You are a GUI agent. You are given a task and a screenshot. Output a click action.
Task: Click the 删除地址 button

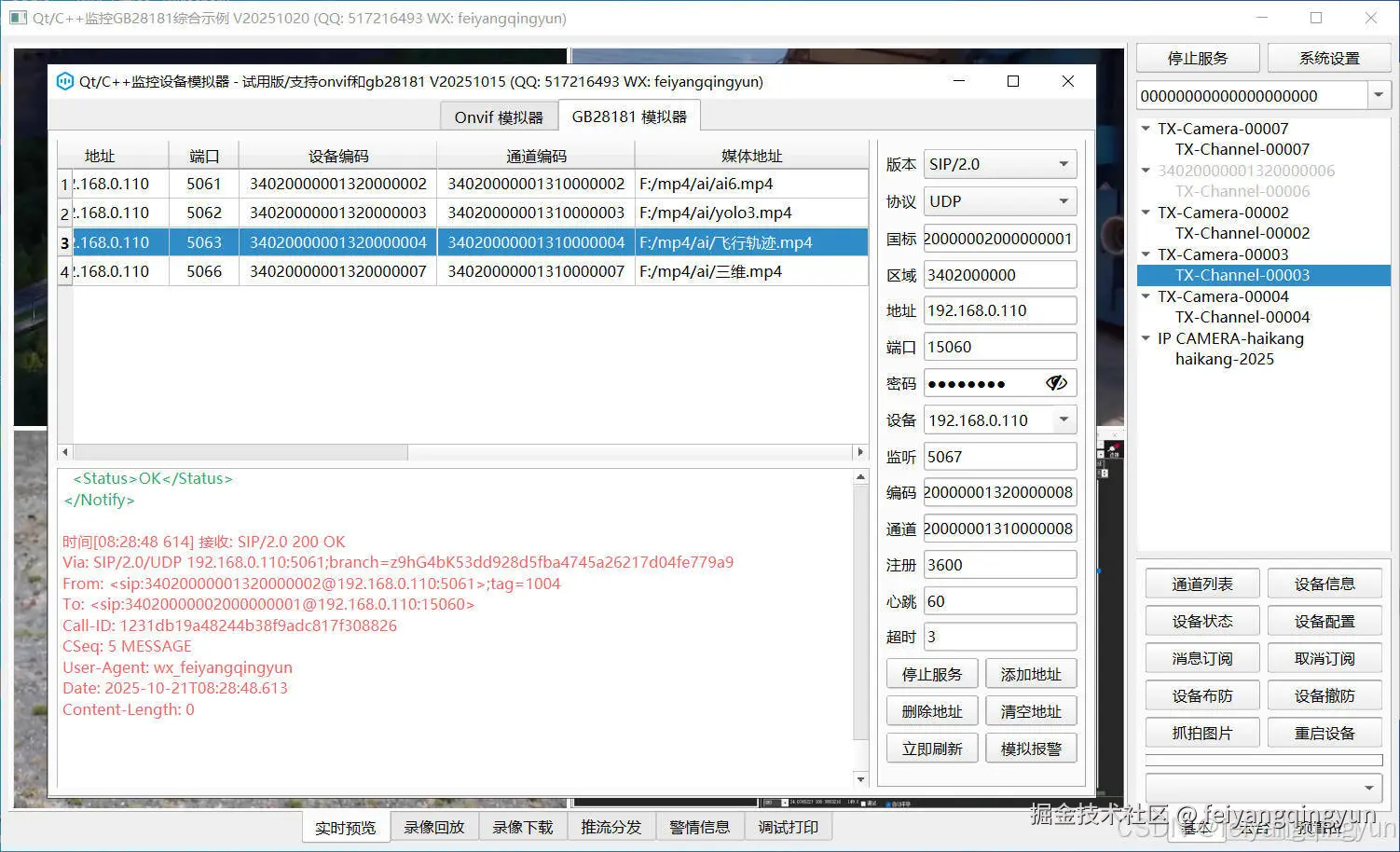(x=932, y=711)
